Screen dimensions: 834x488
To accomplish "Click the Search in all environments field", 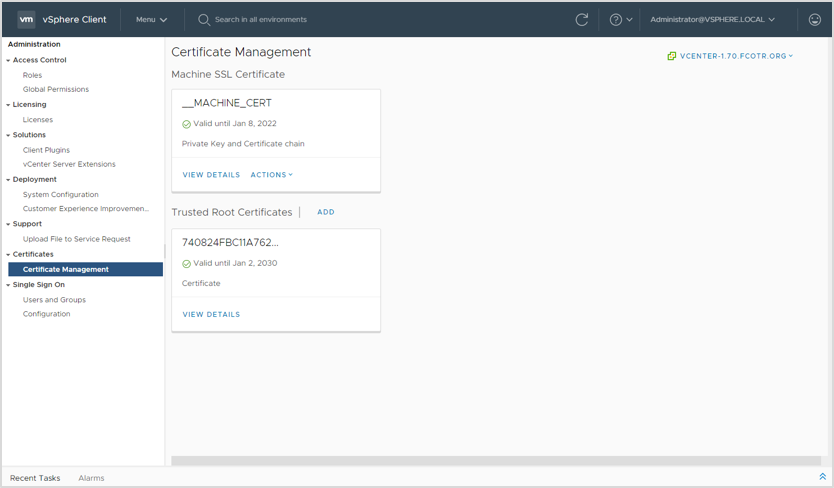I will 261,20.
